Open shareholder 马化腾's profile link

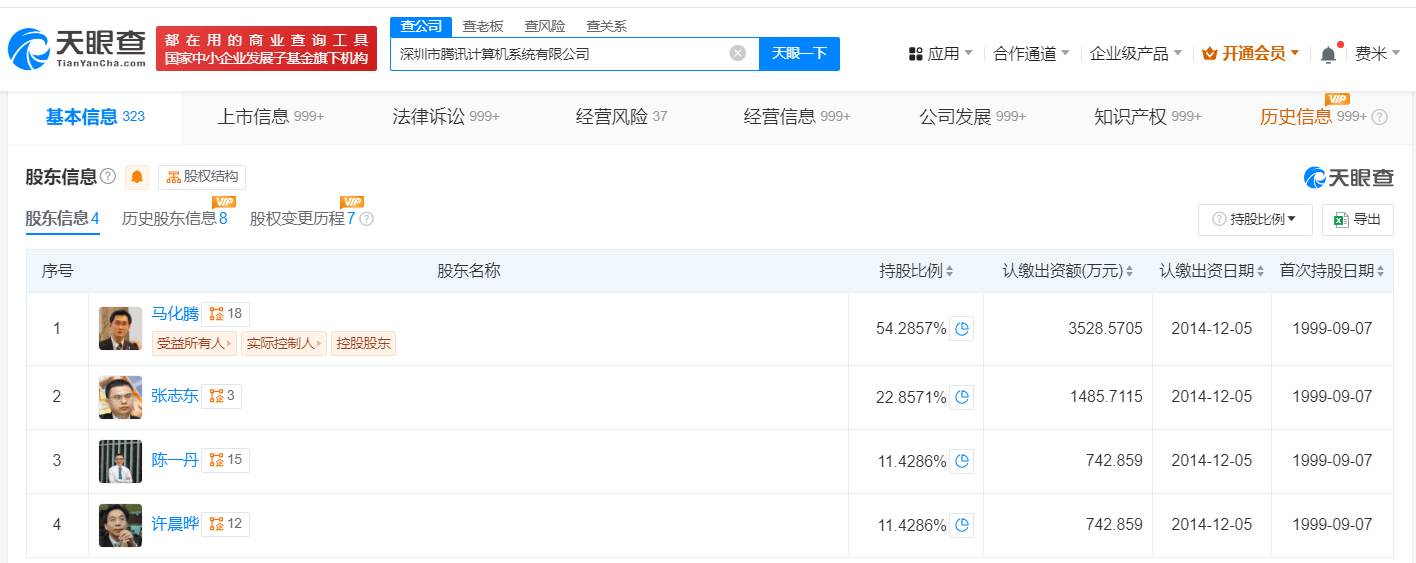175,314
